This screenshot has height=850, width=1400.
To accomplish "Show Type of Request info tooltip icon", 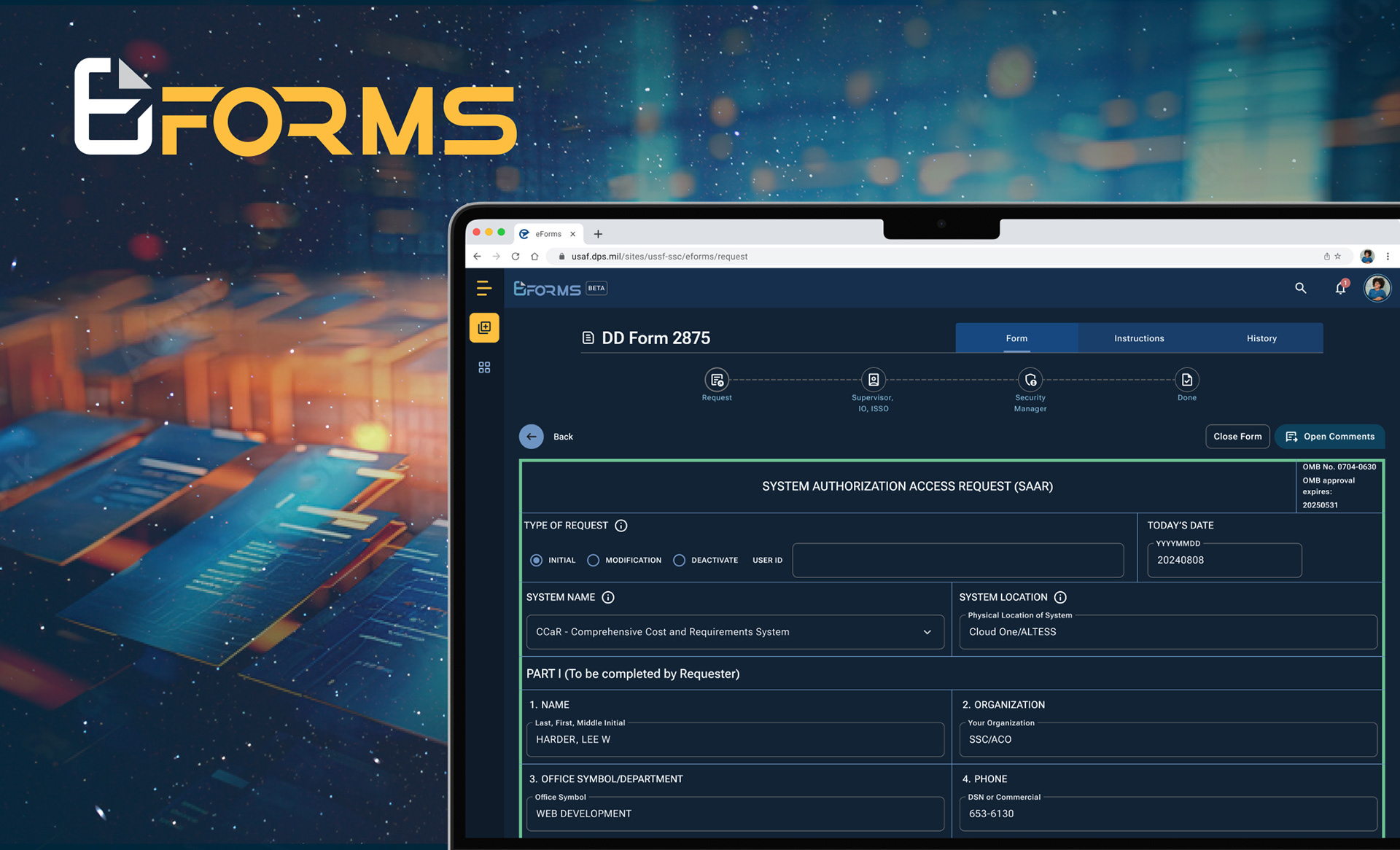I will (621, 526).
